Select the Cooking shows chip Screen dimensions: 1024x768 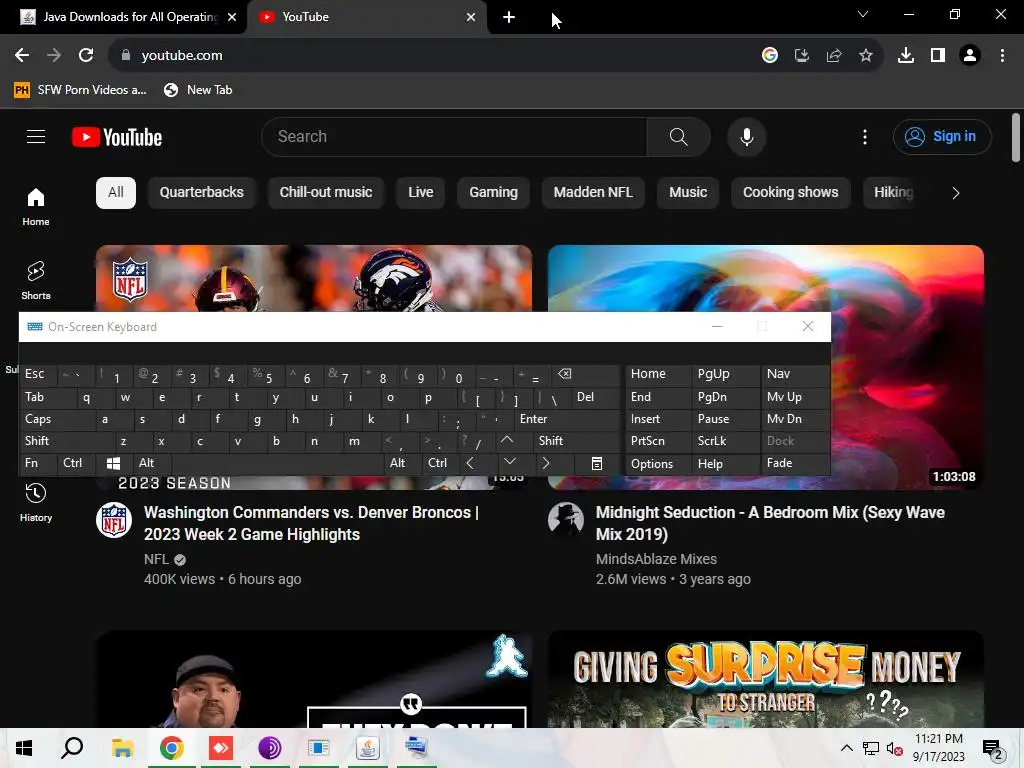tap(790, 193)
